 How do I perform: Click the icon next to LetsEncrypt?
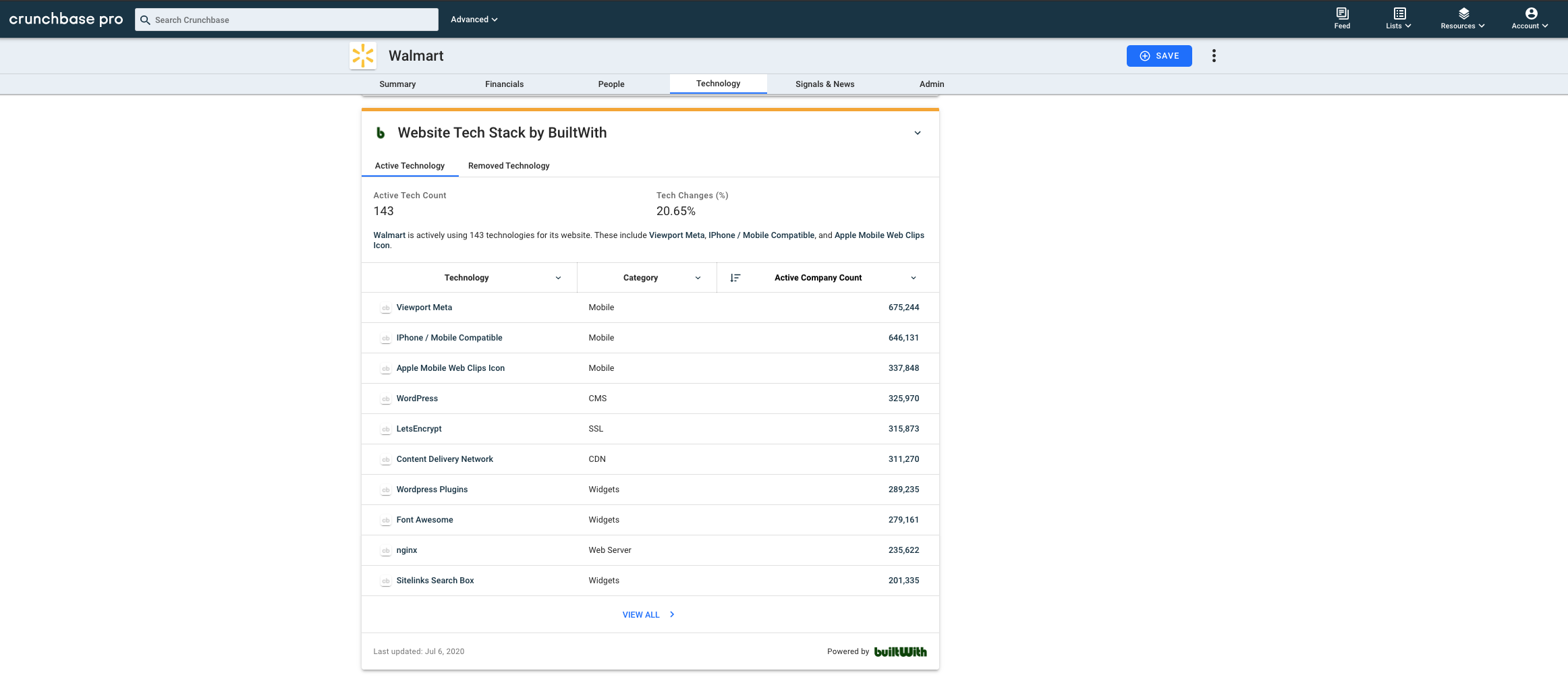386,429
